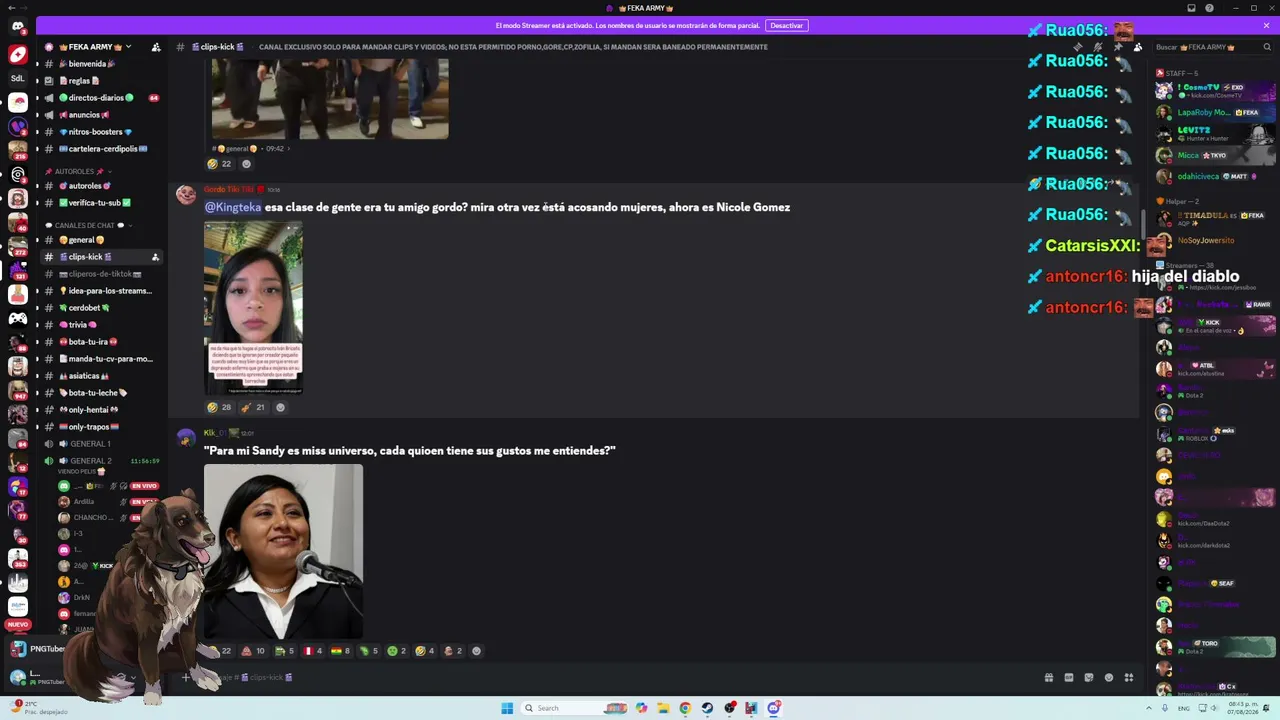Screen dimensions: 1280x720
Task: Open the walking people video thumbnail
Action: [x=330, y=99]
